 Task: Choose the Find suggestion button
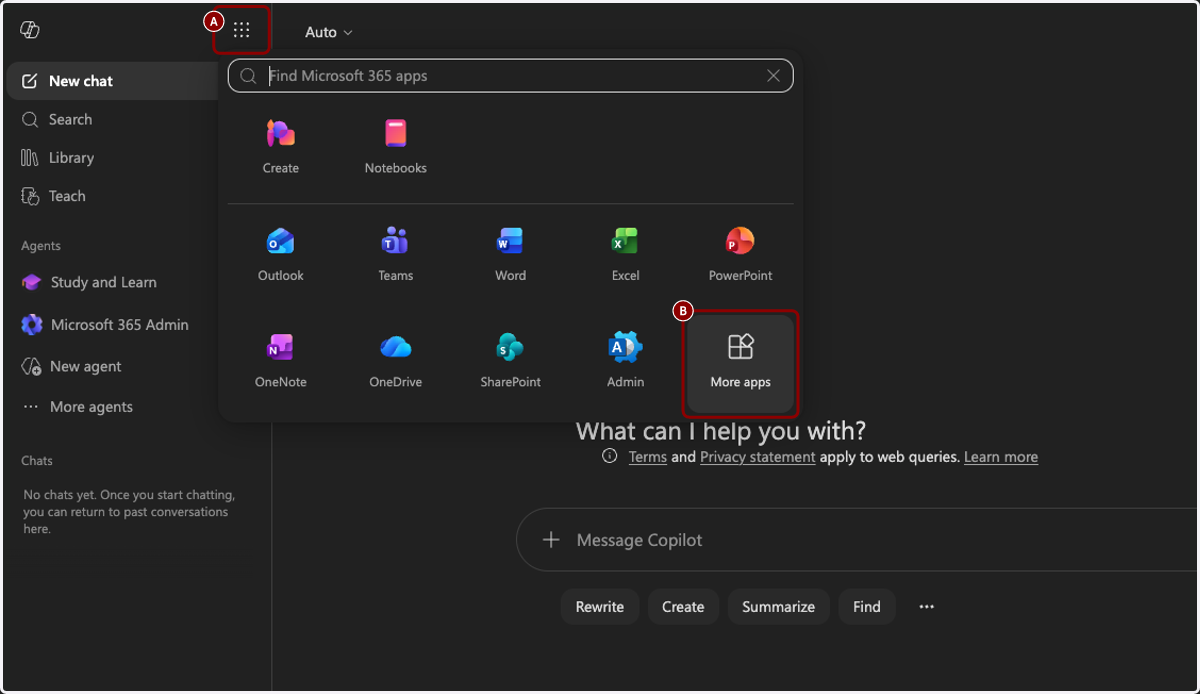867,607
